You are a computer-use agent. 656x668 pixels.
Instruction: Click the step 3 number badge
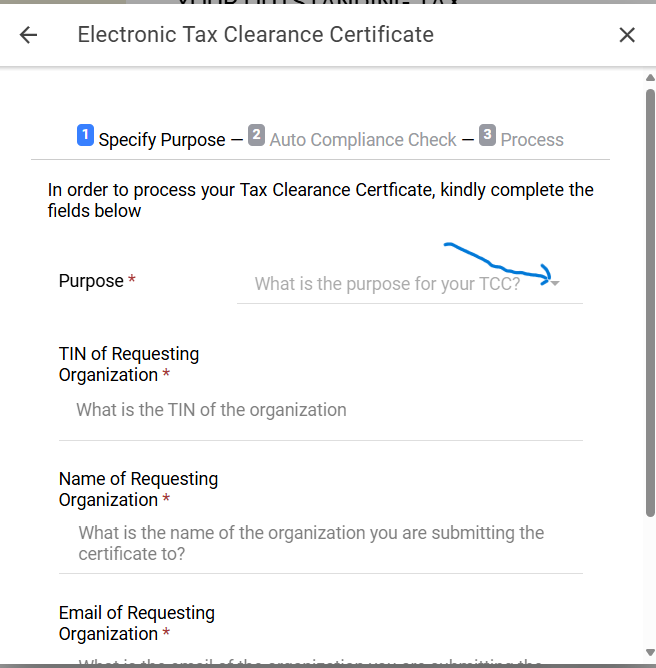tap(487, 135)
